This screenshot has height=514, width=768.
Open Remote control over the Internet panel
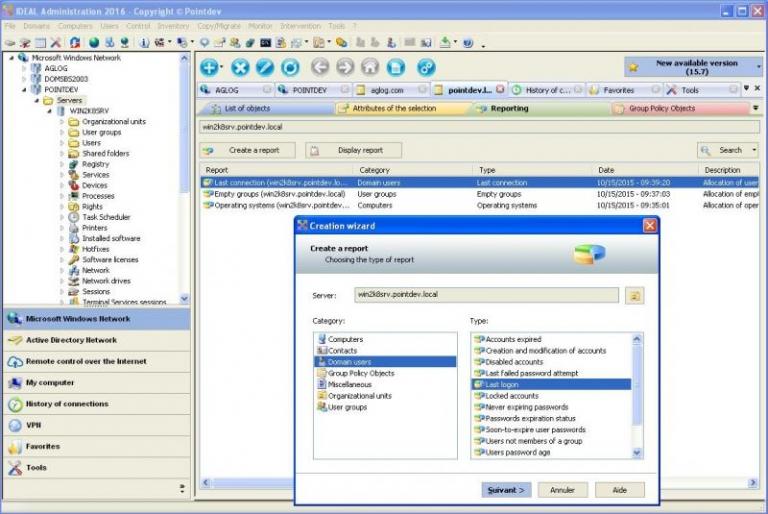(86, 361)
